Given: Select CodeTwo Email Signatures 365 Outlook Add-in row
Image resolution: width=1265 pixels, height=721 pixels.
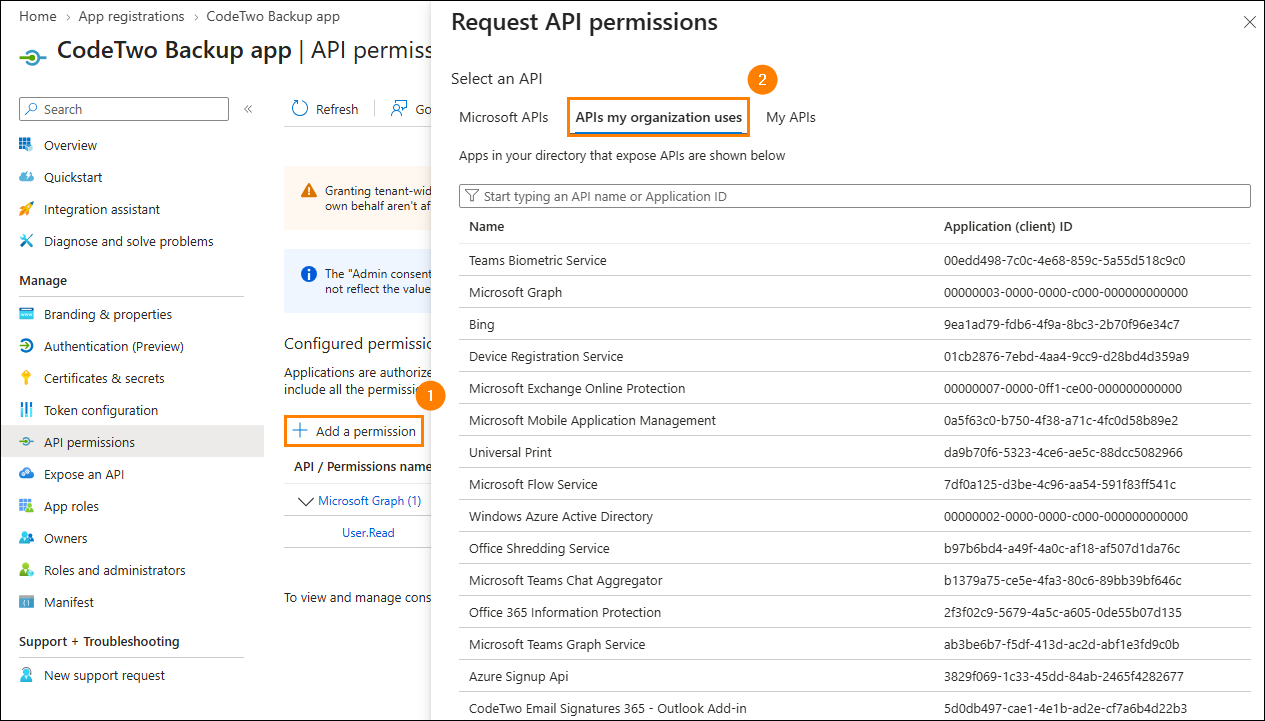Looking at the screenshot, I should 855,706.
